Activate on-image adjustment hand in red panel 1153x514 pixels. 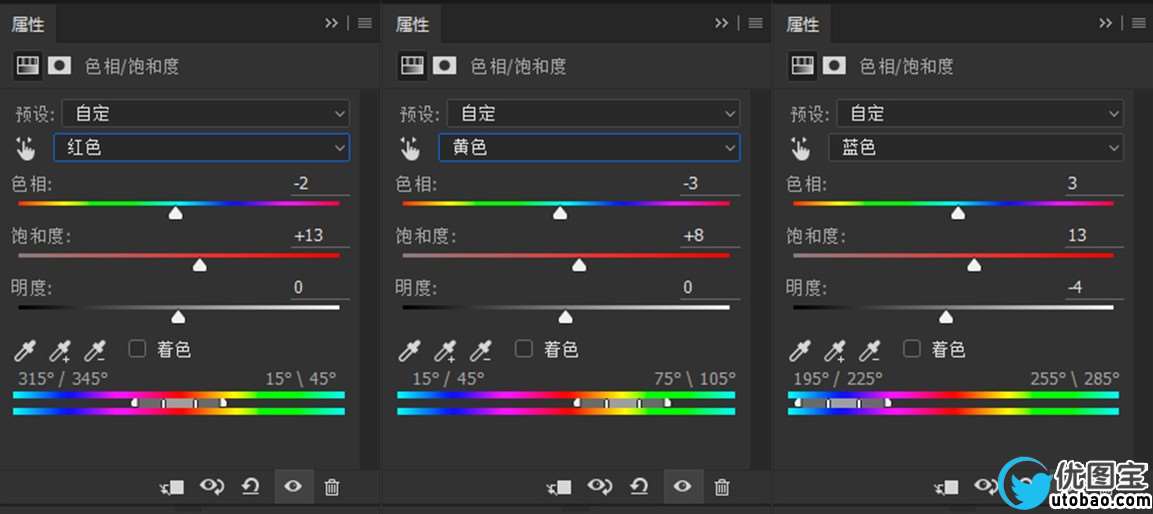(x=25, y=149)
